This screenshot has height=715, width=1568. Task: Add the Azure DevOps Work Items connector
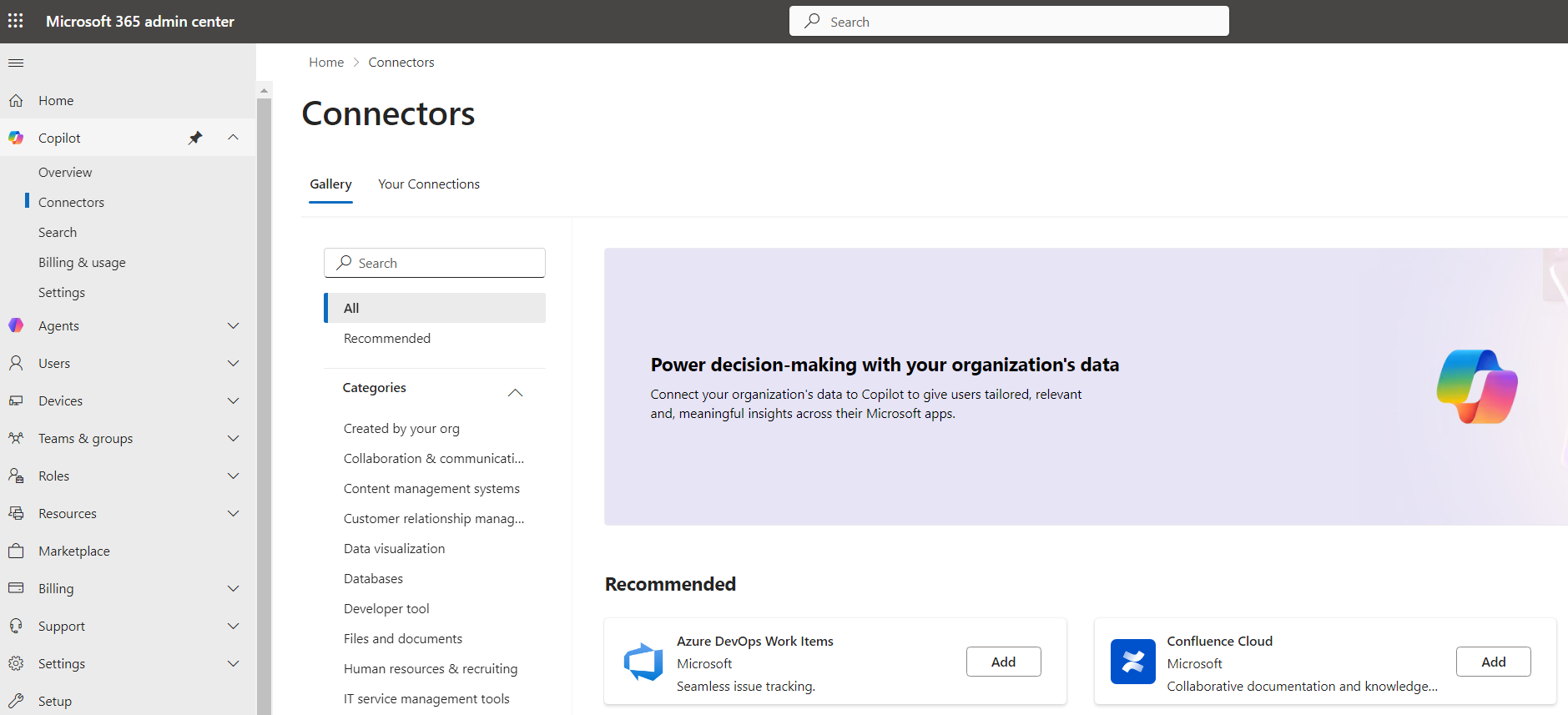click(x=1003, y=662)
